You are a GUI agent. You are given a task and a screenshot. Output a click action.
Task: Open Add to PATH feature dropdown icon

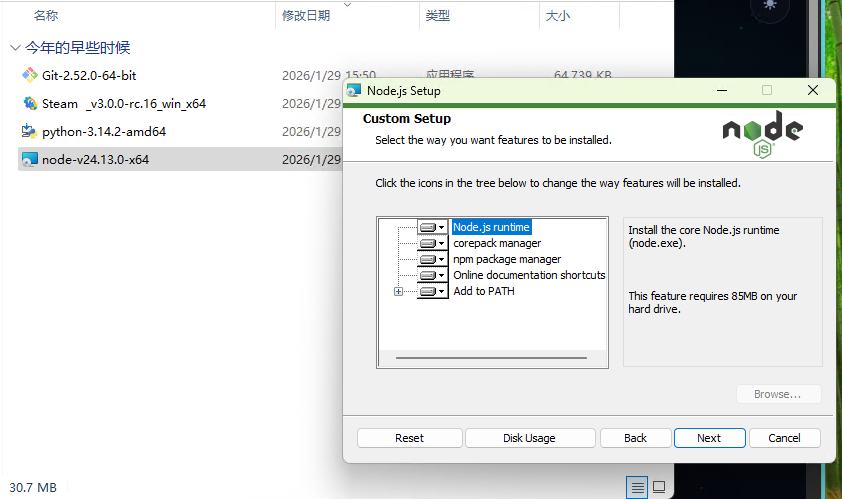[432, 291]
